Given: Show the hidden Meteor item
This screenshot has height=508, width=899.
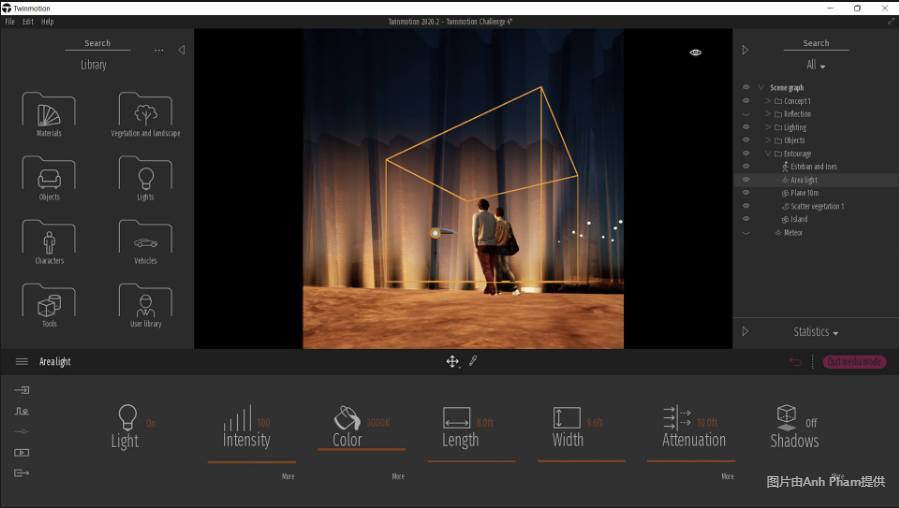Looking at the screenshot, I should (x=746, y=233).
